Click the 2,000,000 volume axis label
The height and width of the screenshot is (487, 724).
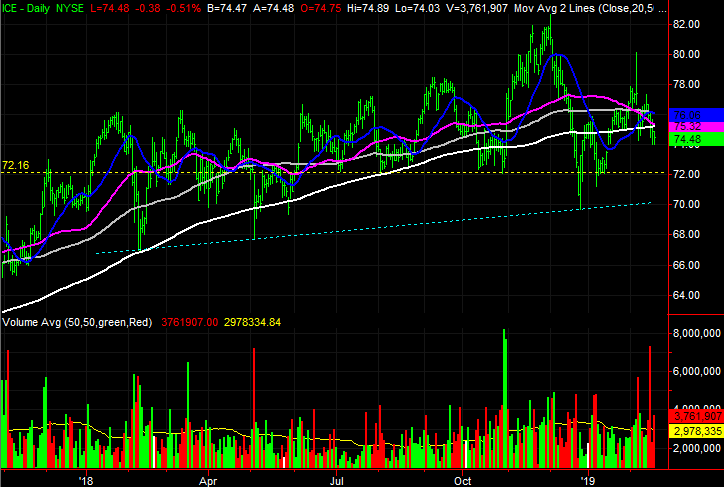tap(697, 448)
